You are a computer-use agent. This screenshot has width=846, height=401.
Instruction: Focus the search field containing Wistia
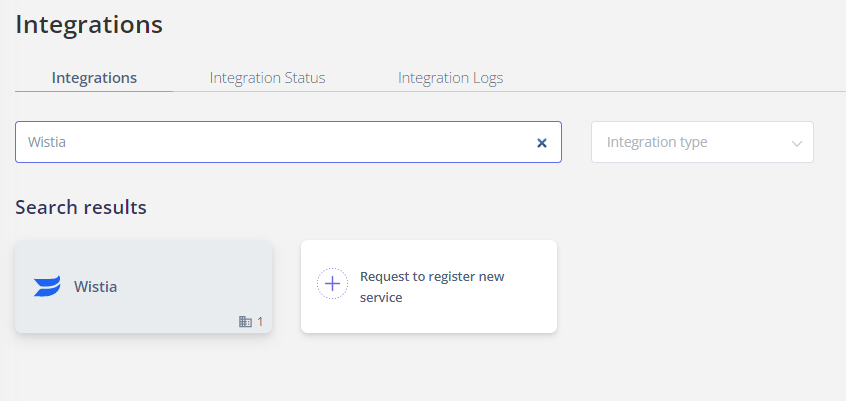288,142
